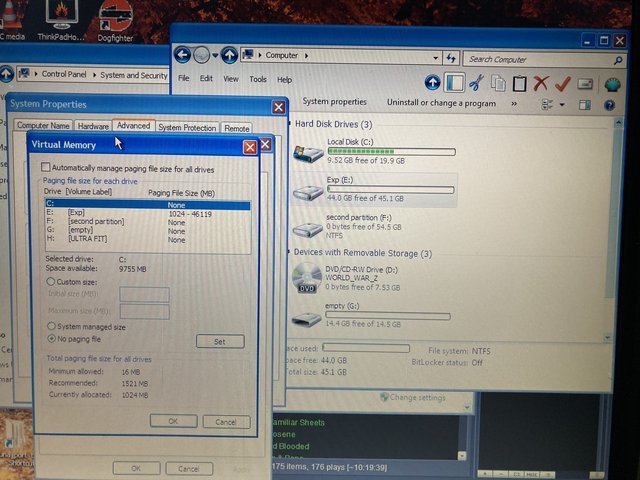Click Uninstall or change a program
Image resolution: width=640 pixels, height=480 pixels.
441,103
